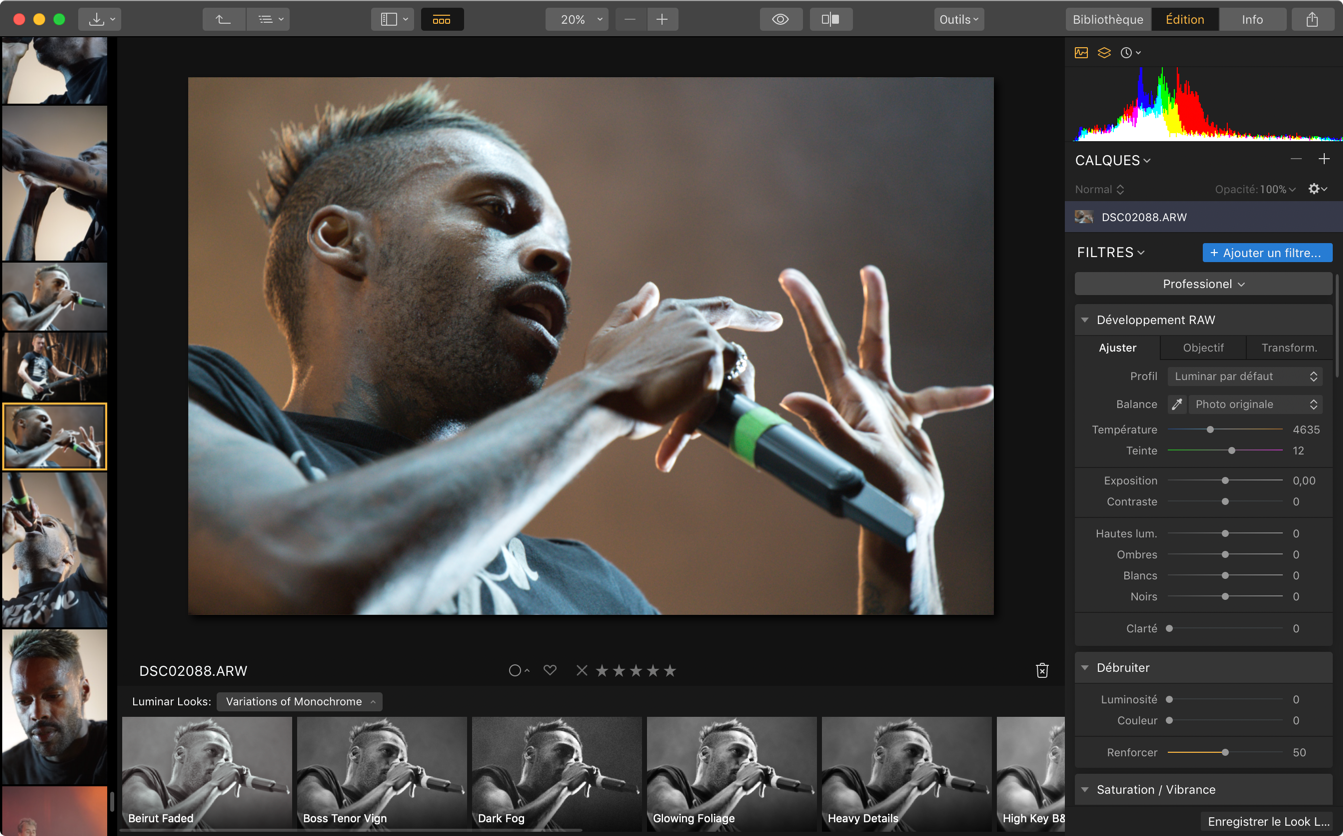Expand the Saturation / Vibrance filter
1343x836 pixels.
(1085, 790)
